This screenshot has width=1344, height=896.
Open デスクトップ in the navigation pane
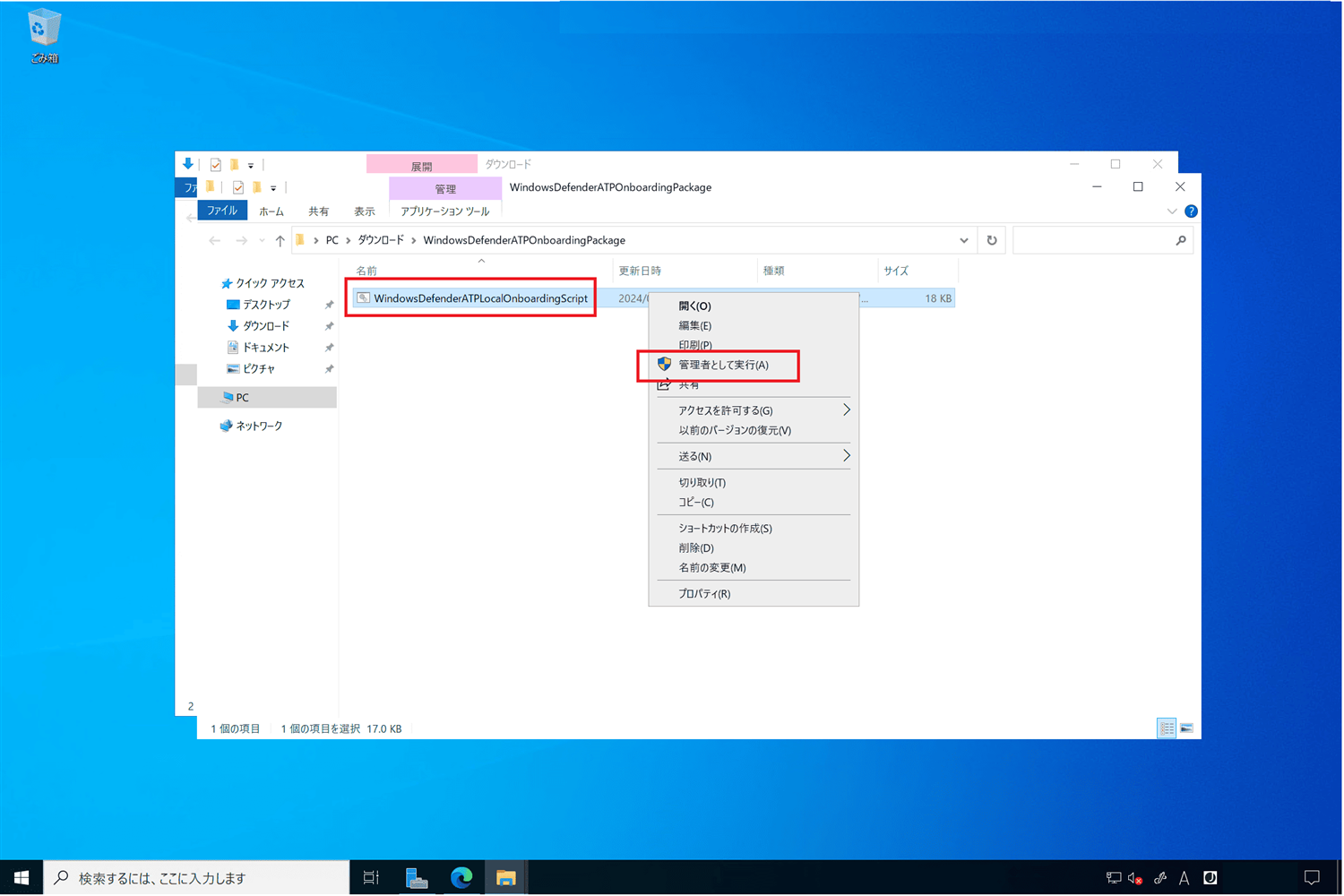267,305
